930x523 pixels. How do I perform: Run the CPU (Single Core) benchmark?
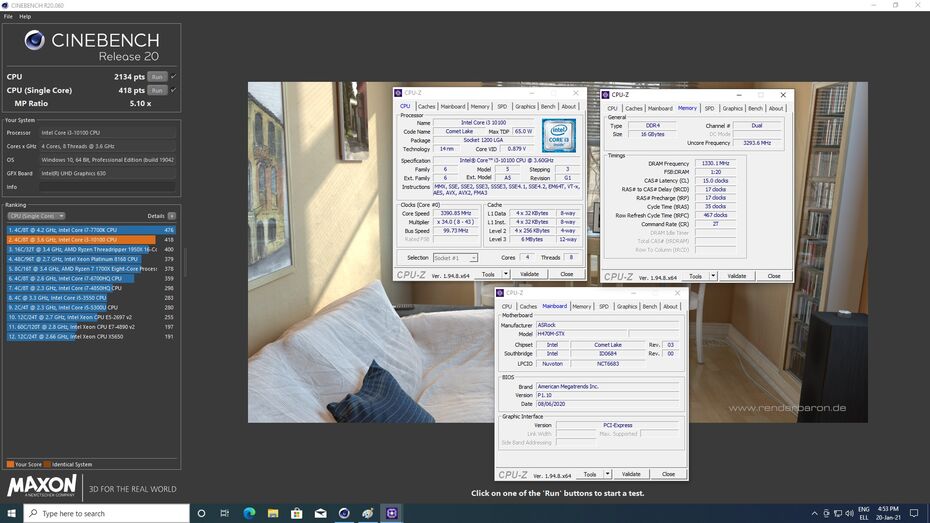(x=157, y=90)
